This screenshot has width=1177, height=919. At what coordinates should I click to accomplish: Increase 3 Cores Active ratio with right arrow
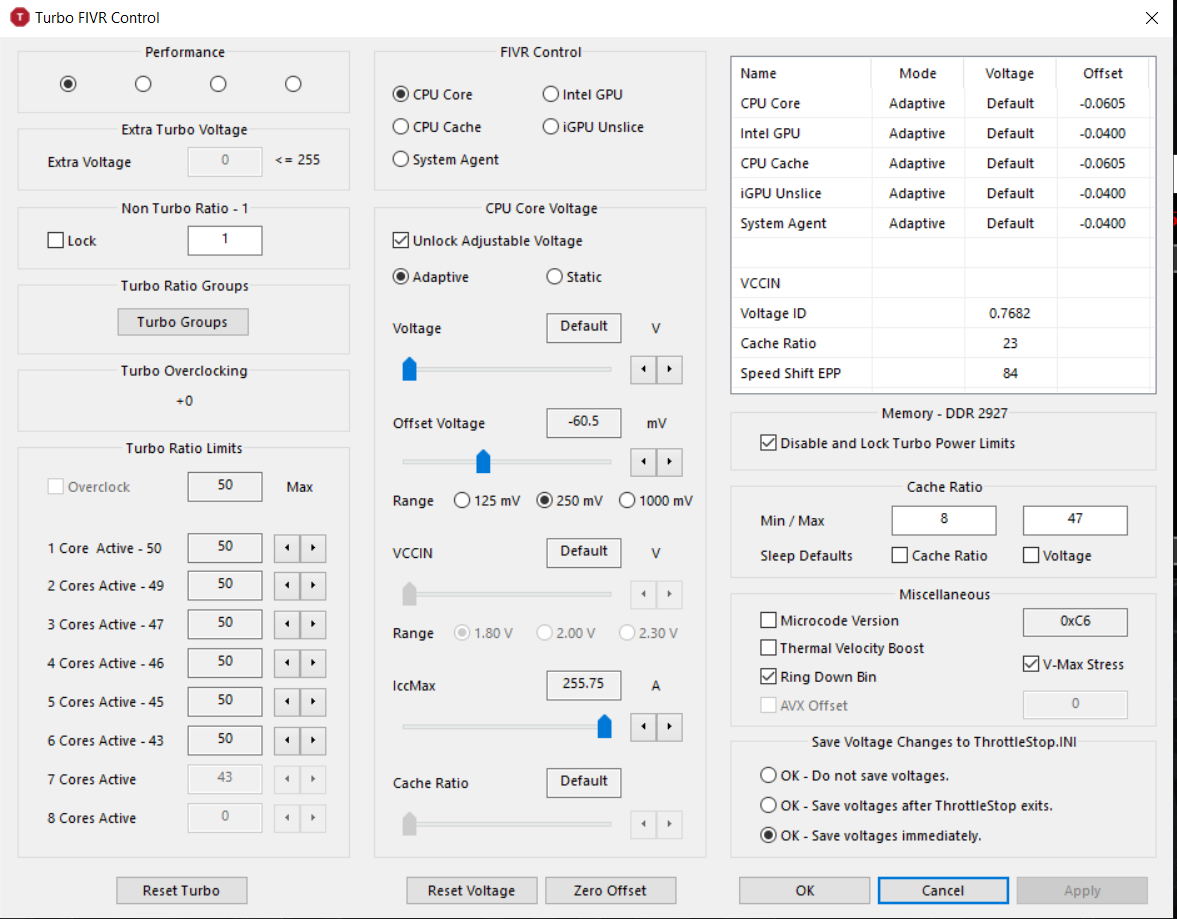coord(313,624)
